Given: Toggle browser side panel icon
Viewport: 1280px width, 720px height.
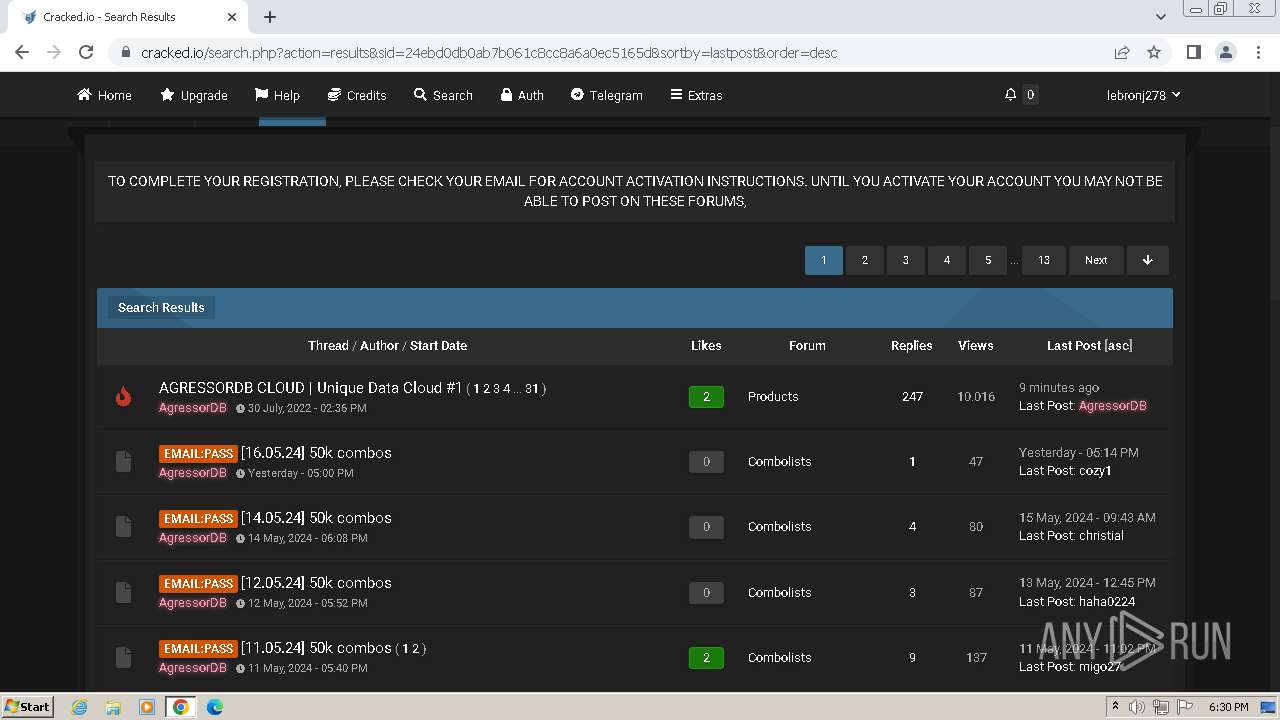Looking at the screenshot, I should click(x=1193, y=52).
